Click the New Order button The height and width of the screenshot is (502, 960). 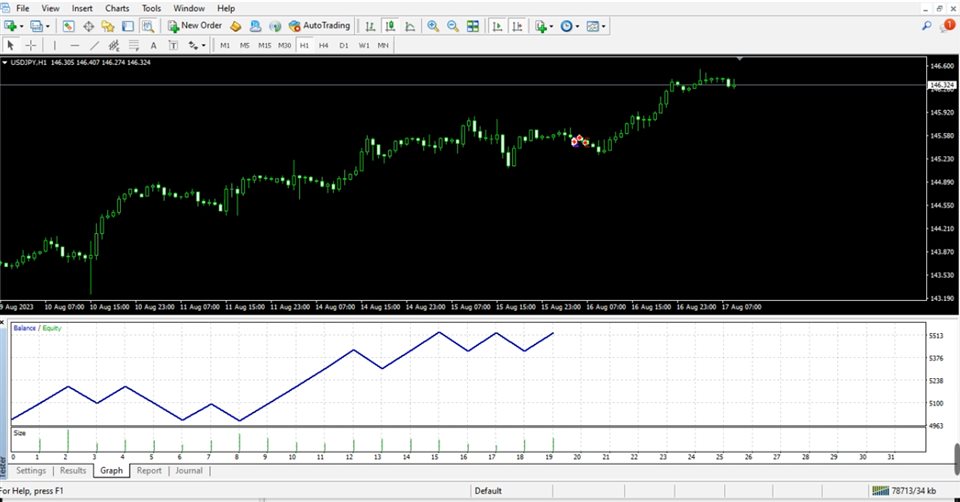(195, 26)
